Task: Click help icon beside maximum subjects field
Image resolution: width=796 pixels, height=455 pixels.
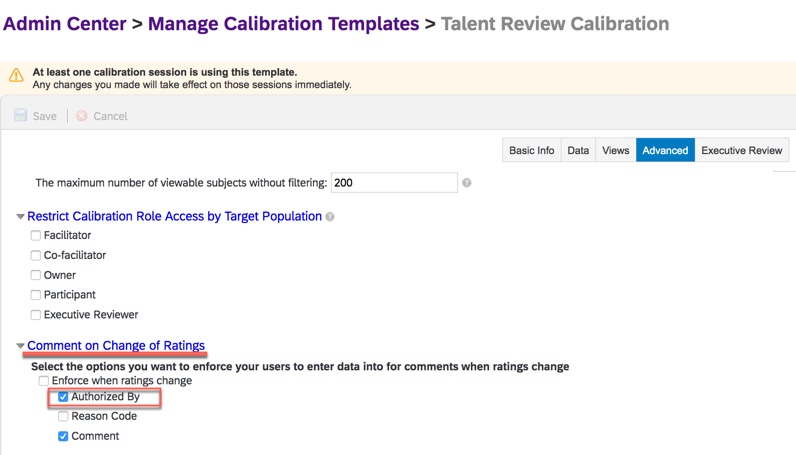Action: tap(467, 183)
